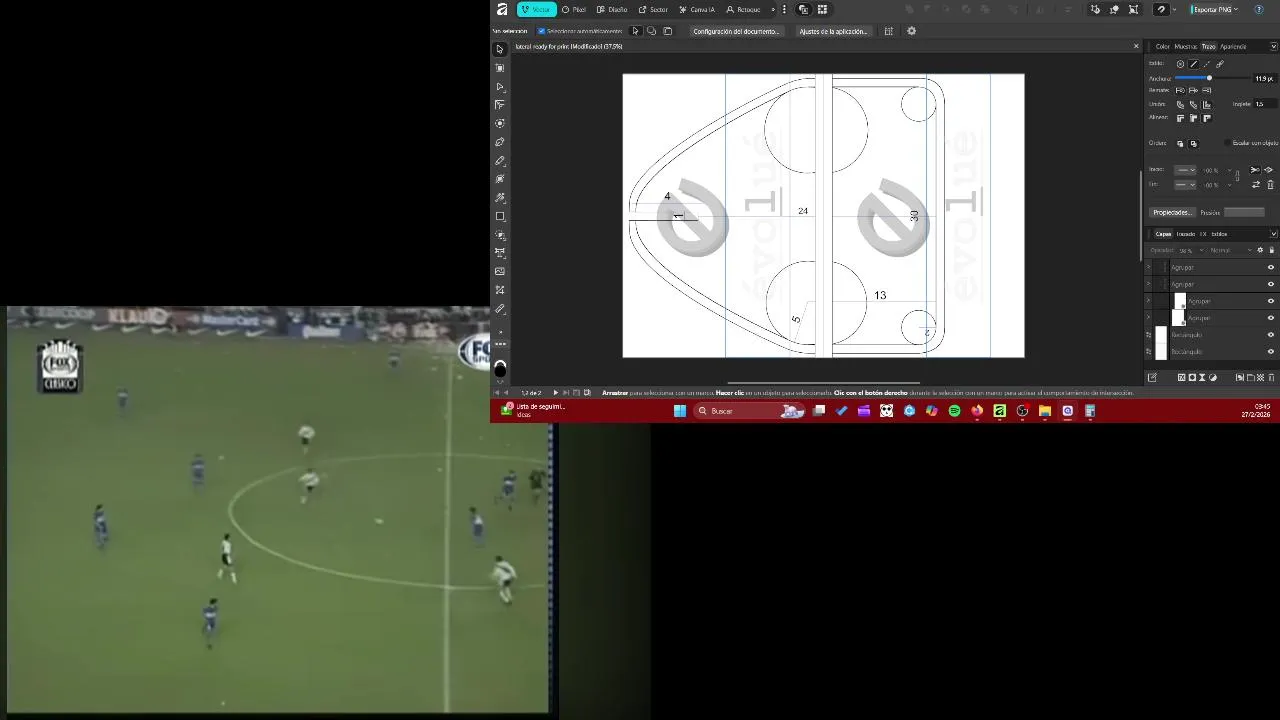The image size is (1280, 720).
Task: Open the Fin arrowhead style dropdown
Action: click(x=1185, y=185)
